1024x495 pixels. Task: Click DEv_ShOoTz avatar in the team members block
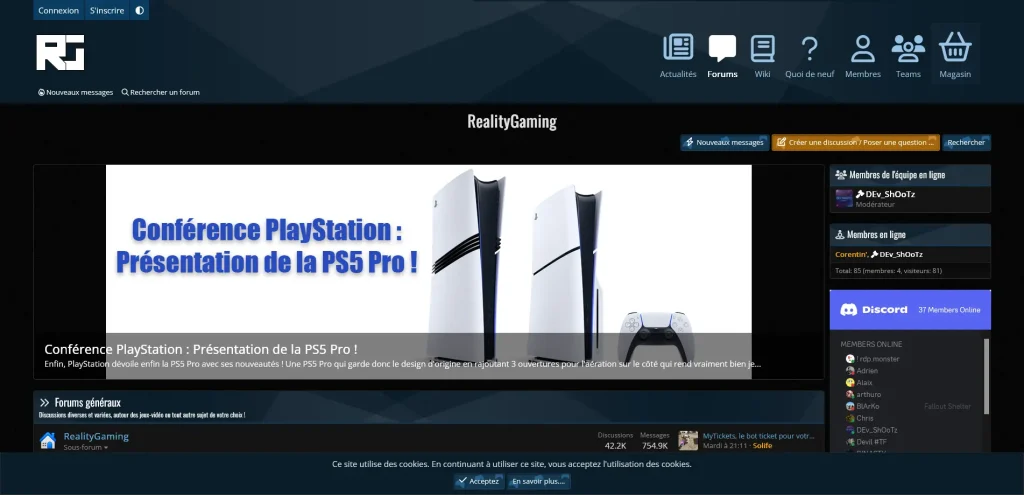(x=844, y=199)
